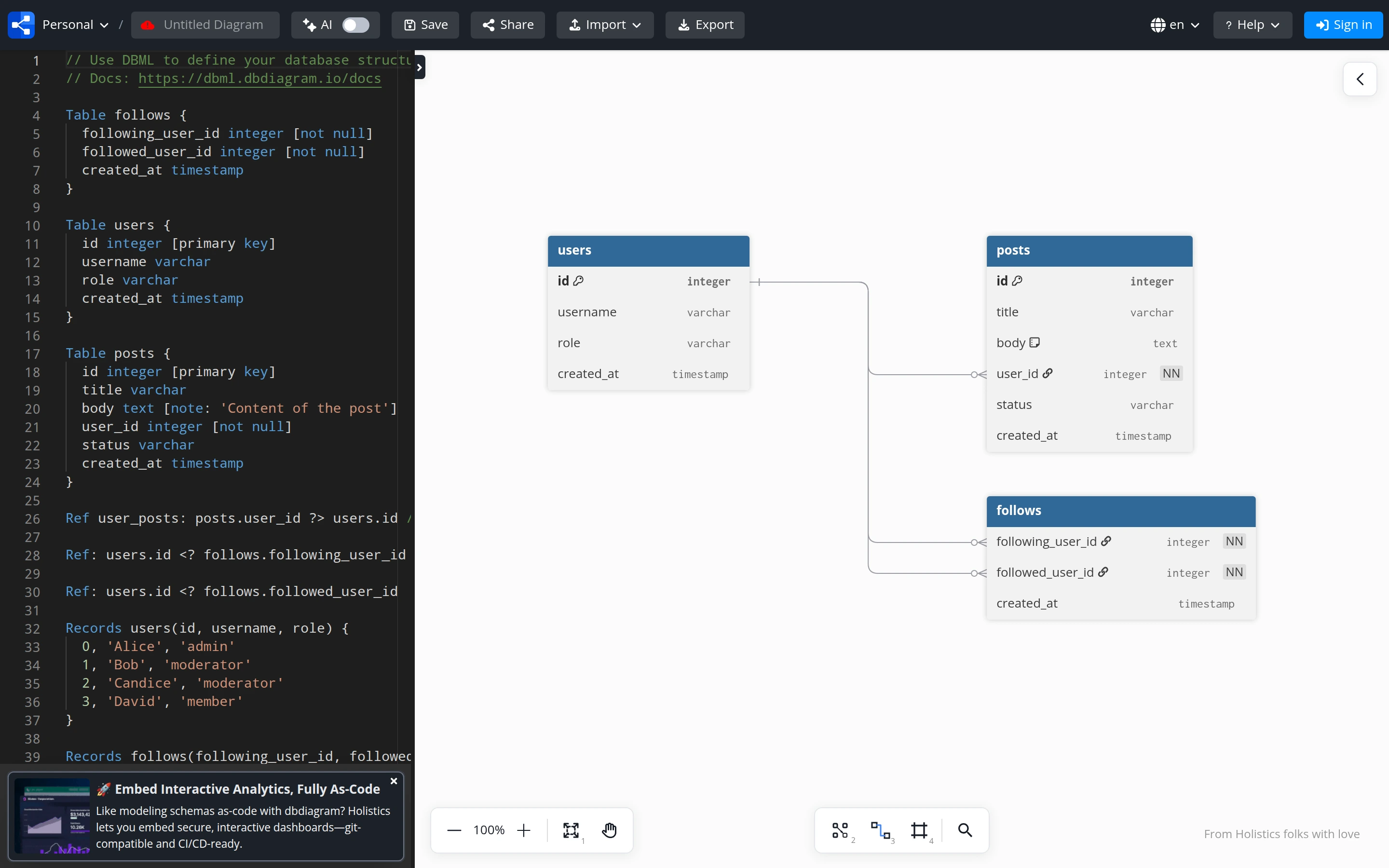Open the Personal workspace dropdown
Viewport: 1389px width, 868px height.
pyautogui.click(x=75, y=25)
